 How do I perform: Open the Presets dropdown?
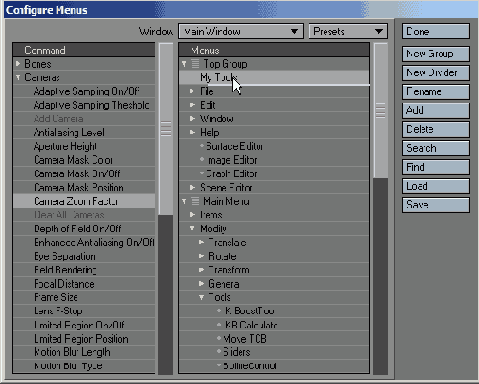348,31
